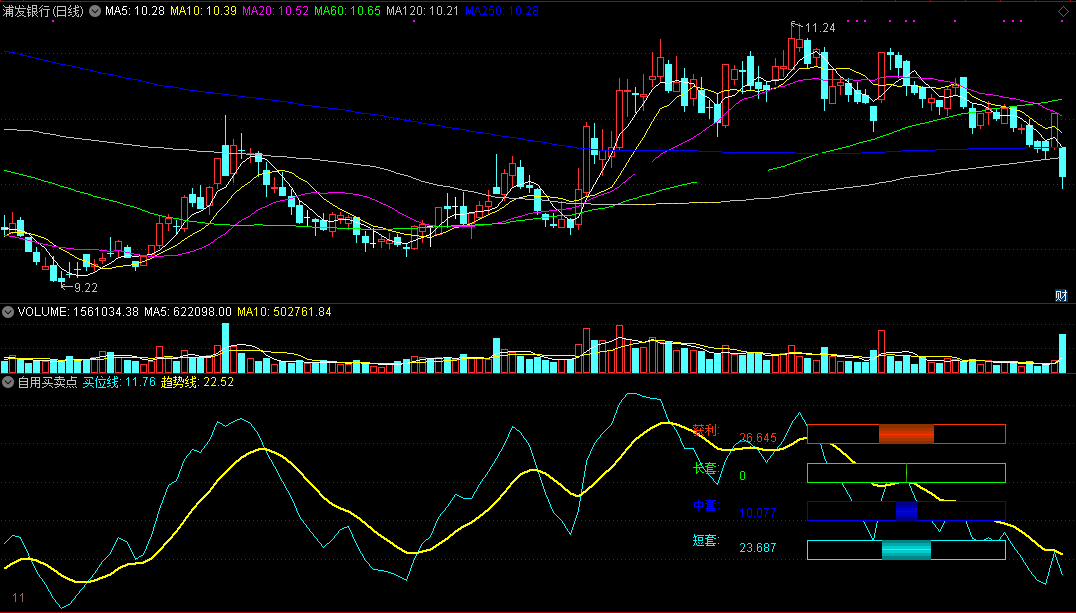Open the 财 finance info icon
This screenshot has height=613, width=1076.
(x=1061, y=296)
